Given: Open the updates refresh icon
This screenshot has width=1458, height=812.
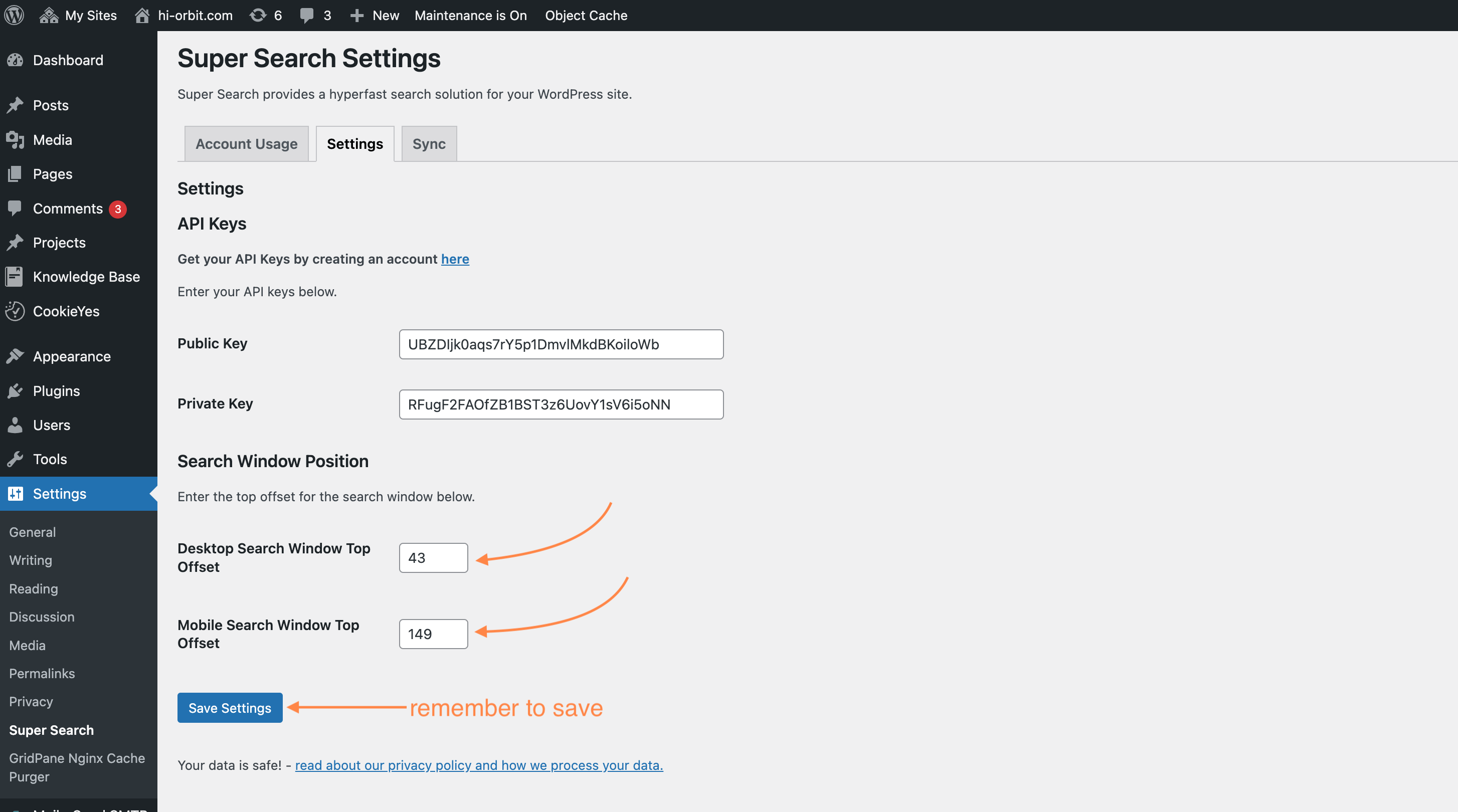Looking at the screenshot, I should (x=258, y=15).
